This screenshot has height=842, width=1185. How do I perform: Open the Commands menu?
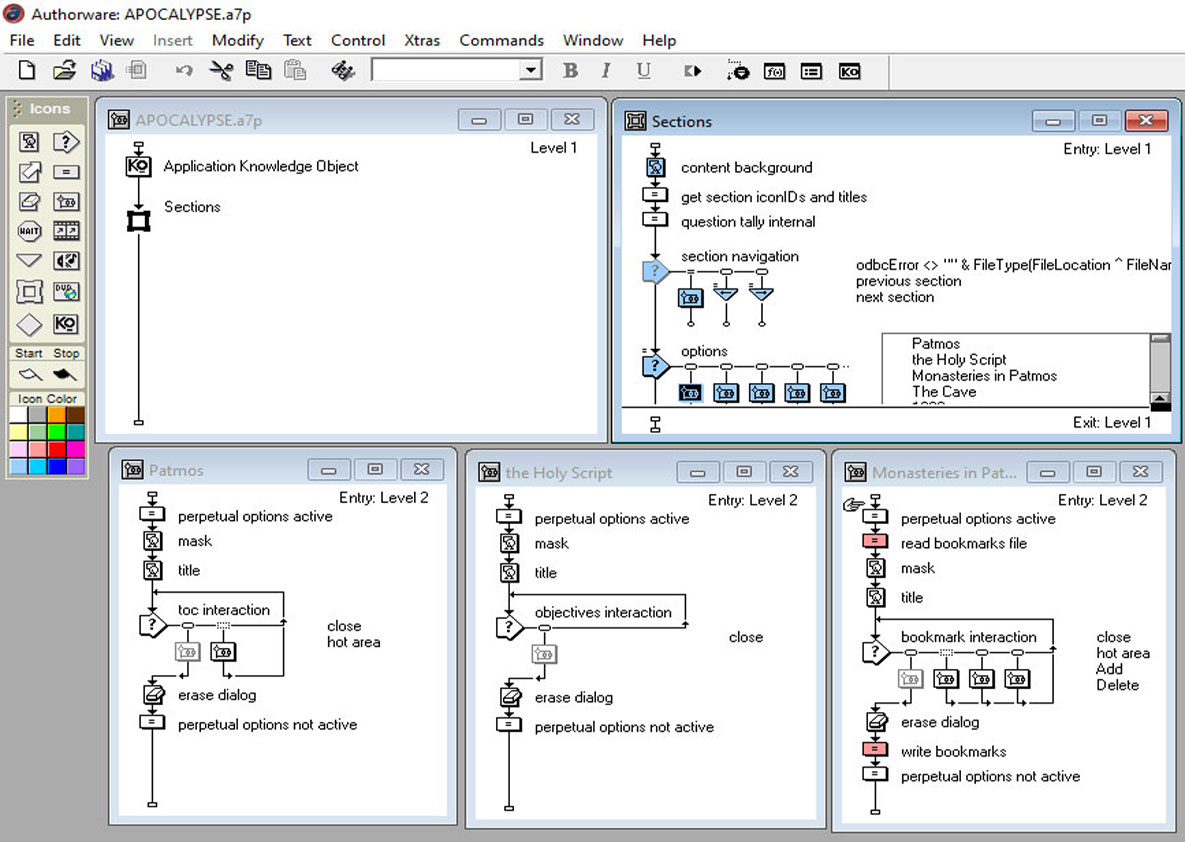[x=501, y=40]
